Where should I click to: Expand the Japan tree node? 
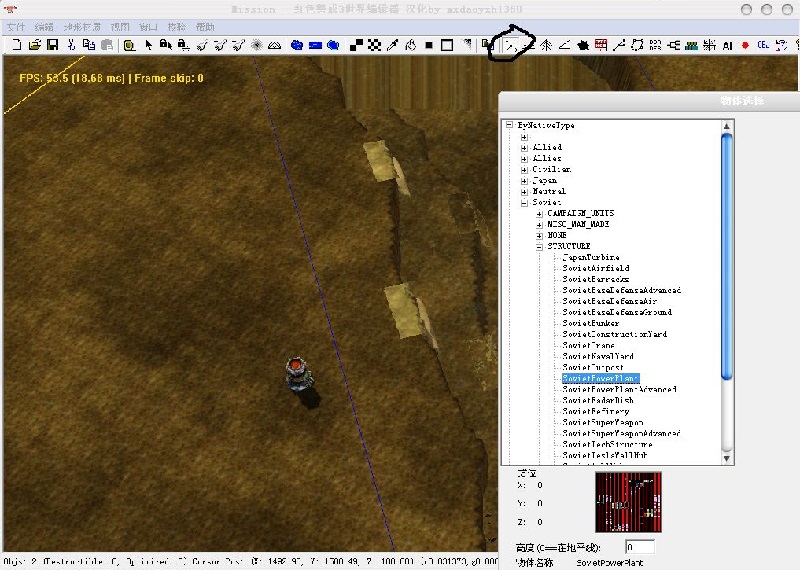[x=524, y=181]
